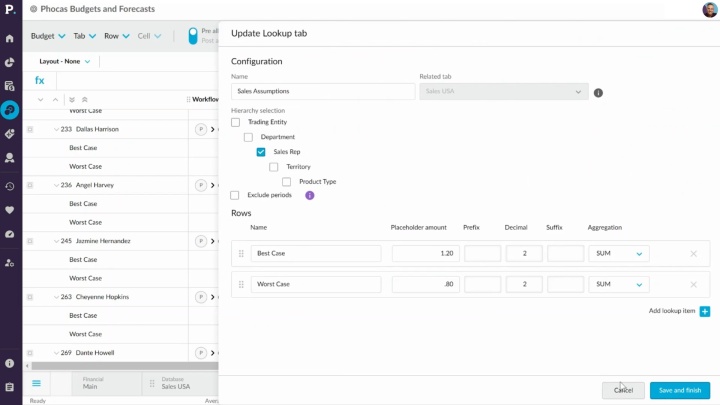The height and width of the screenshot is (405, 720).
Task: Uncheck the Sales Rep checkbox
Action: [x=261, y=152]
